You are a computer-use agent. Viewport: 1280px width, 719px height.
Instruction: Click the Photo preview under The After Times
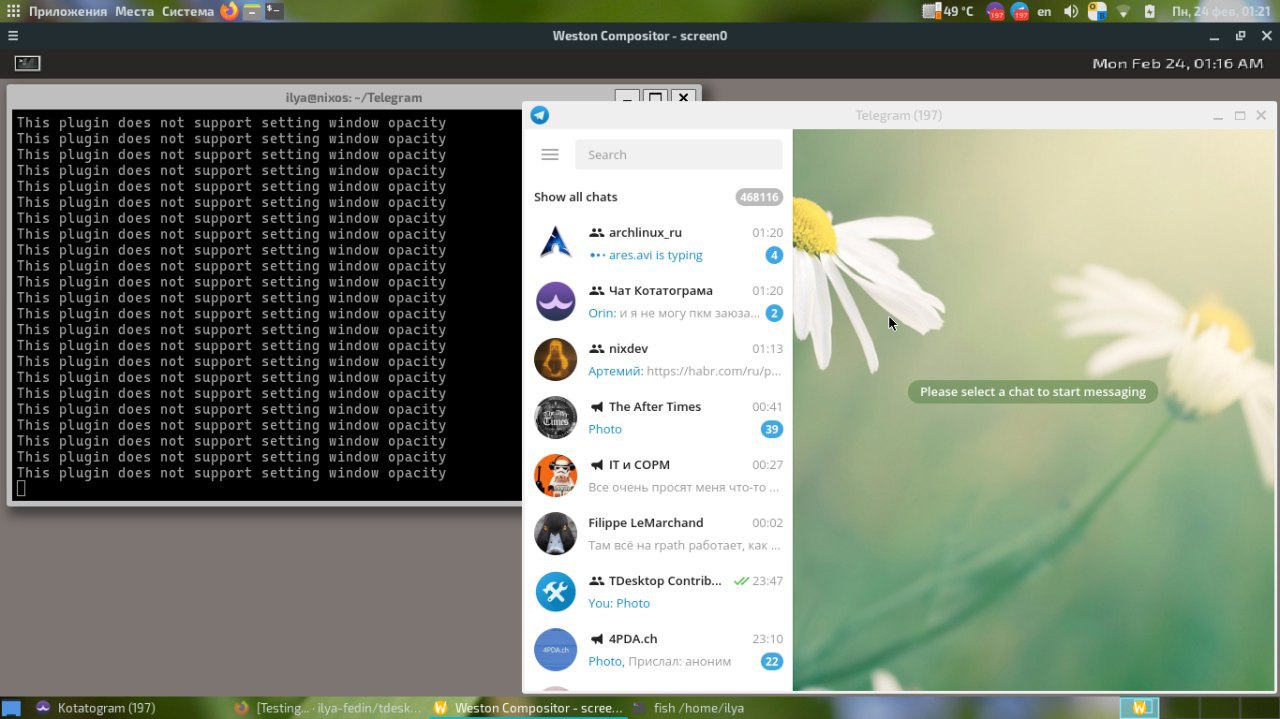(605, 429)
